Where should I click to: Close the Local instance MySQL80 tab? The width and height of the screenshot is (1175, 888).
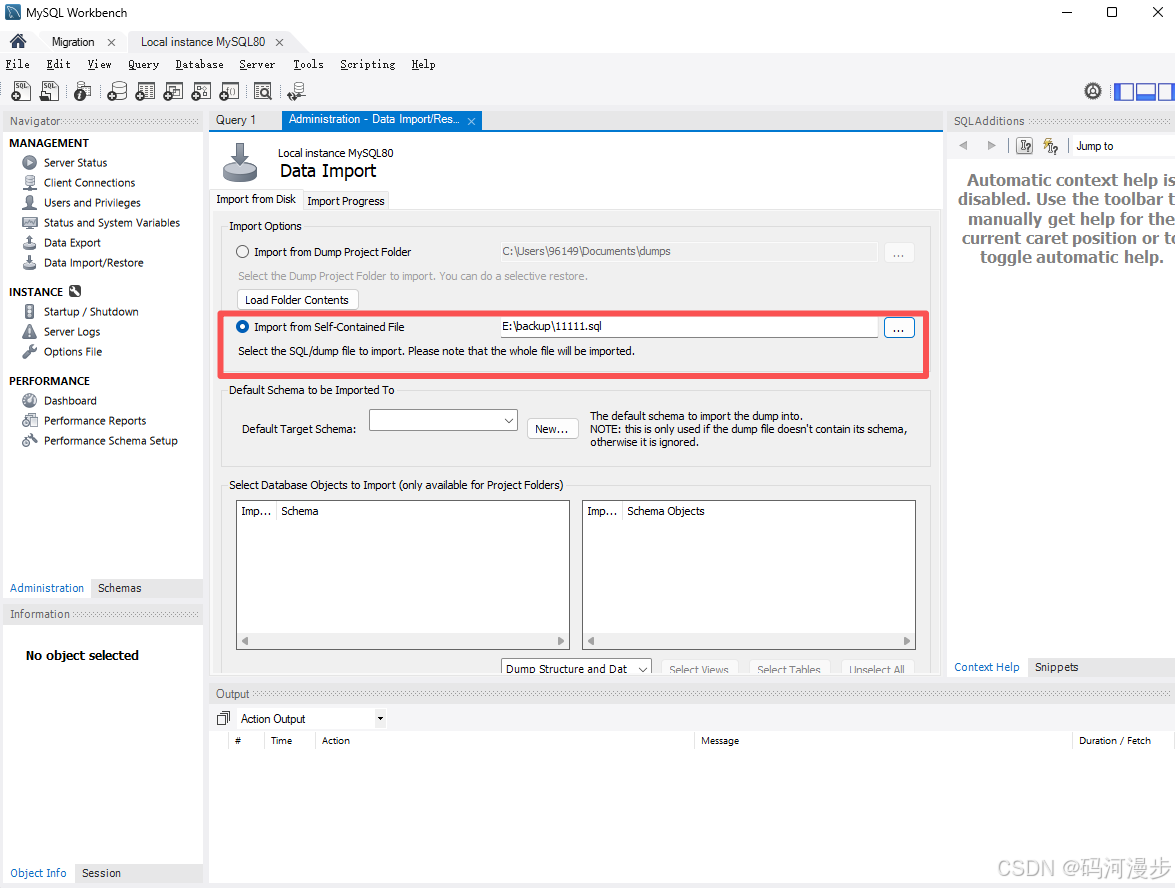(279, 42)
